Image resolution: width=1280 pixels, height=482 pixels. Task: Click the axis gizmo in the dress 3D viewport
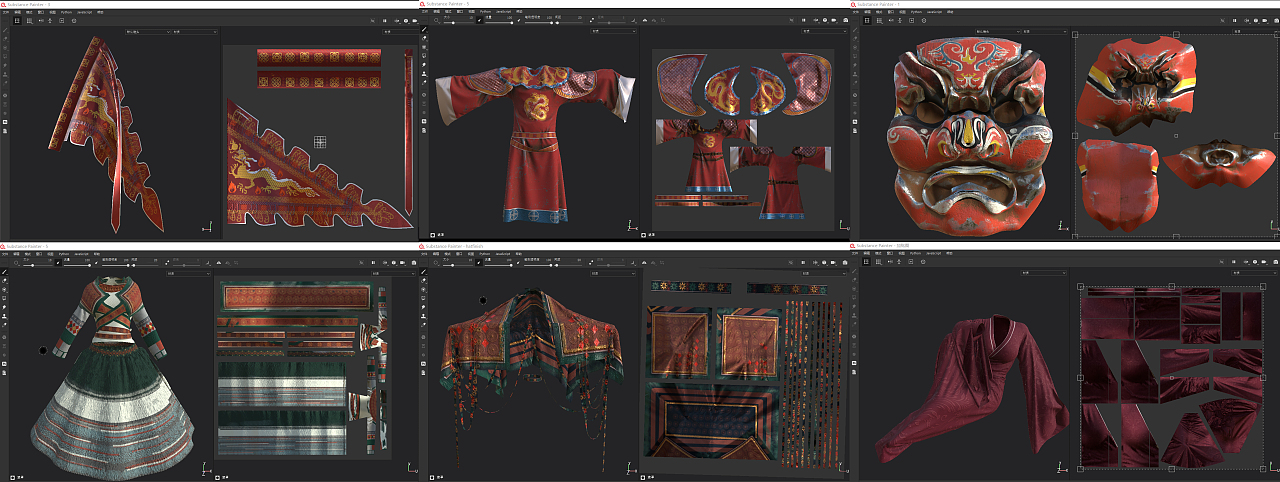pyautogui.click(x=204, y=467)
